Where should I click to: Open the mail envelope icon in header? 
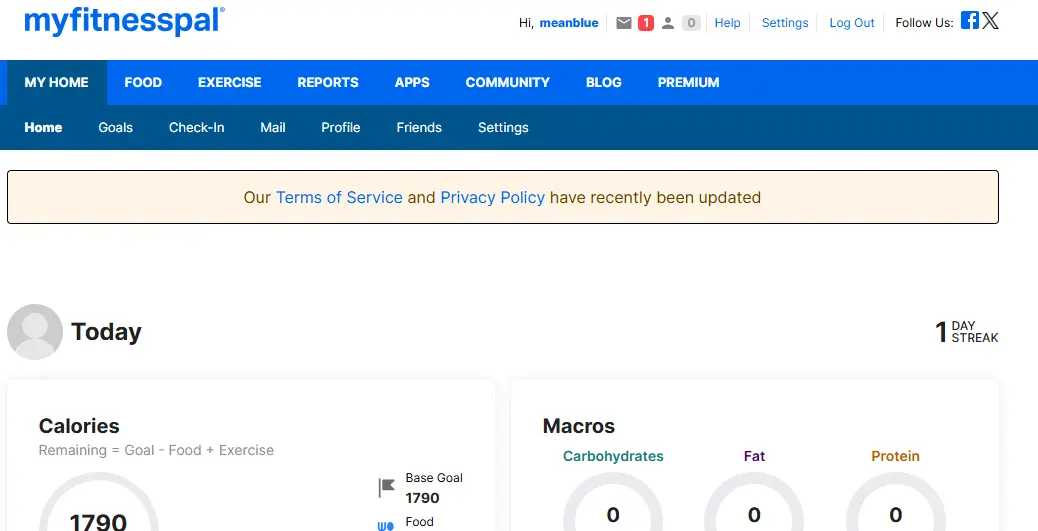pyautogui.click(x=624, y=23)
